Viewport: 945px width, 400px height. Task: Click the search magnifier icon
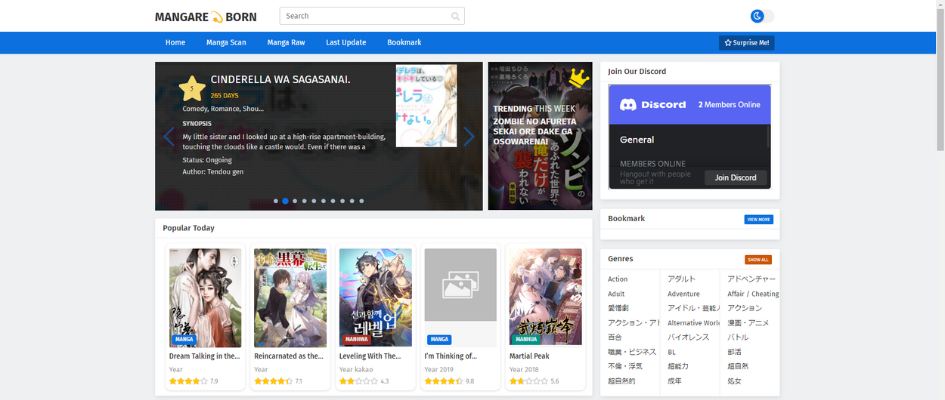(456, 16)
